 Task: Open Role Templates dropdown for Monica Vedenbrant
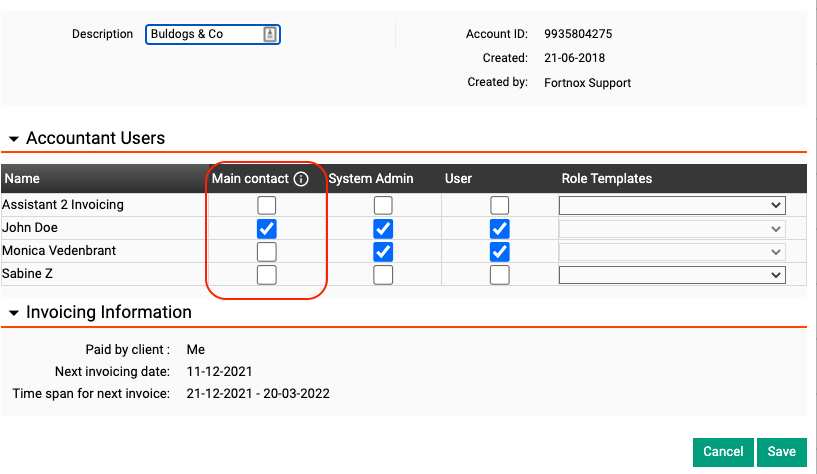coord(672,252)
